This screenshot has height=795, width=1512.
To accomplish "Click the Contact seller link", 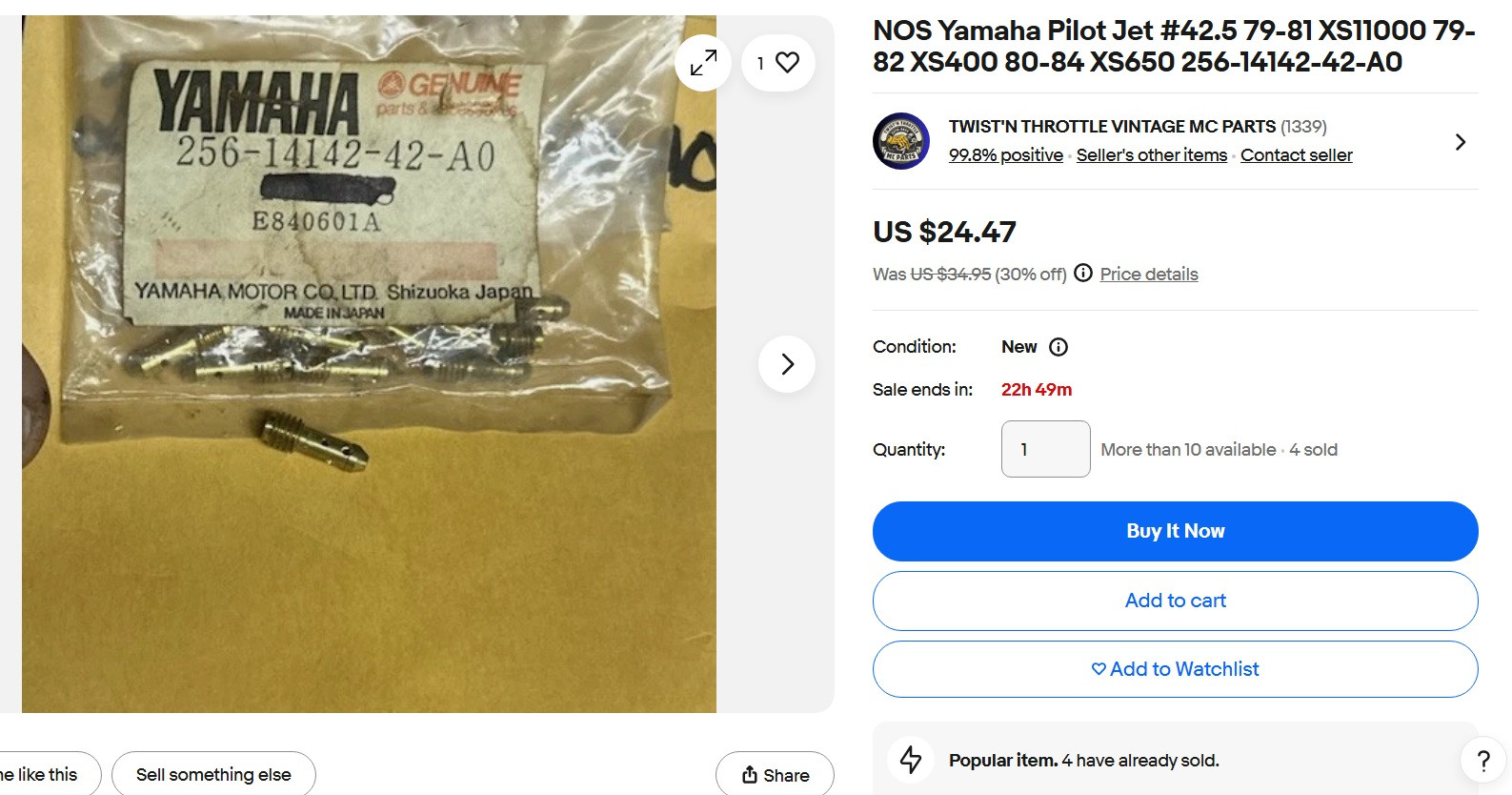I will coord(1296,155).
